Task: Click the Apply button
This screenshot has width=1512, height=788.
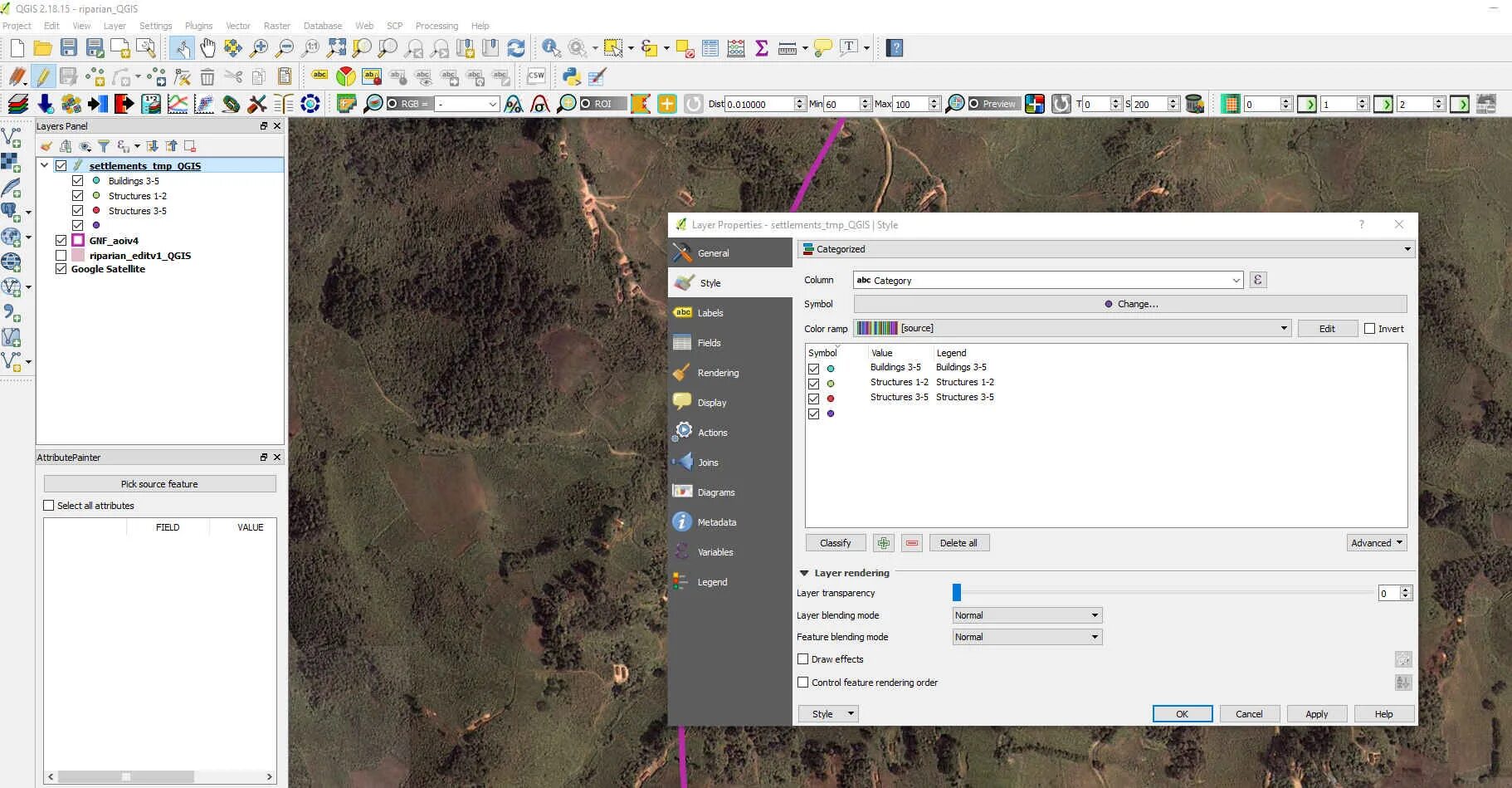Action: point(1317,714)
